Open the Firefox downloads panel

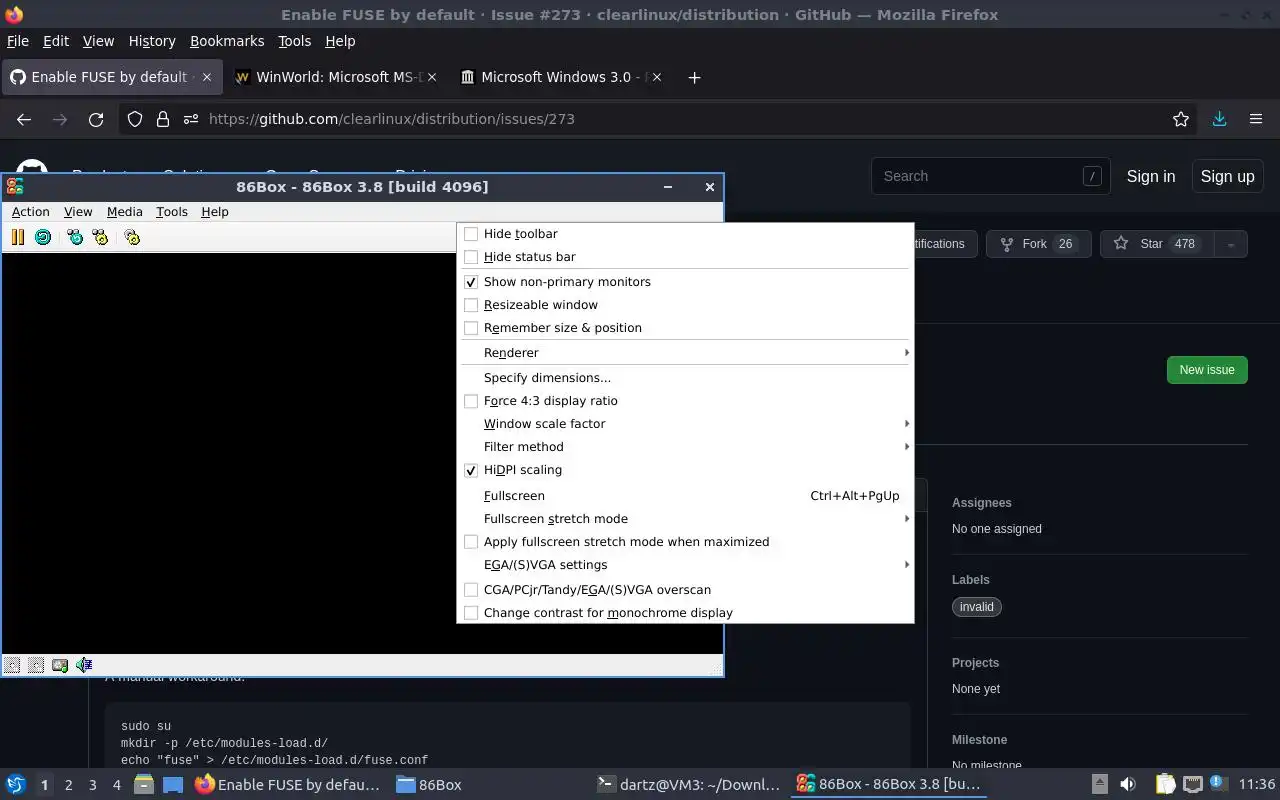point(1219,119)
